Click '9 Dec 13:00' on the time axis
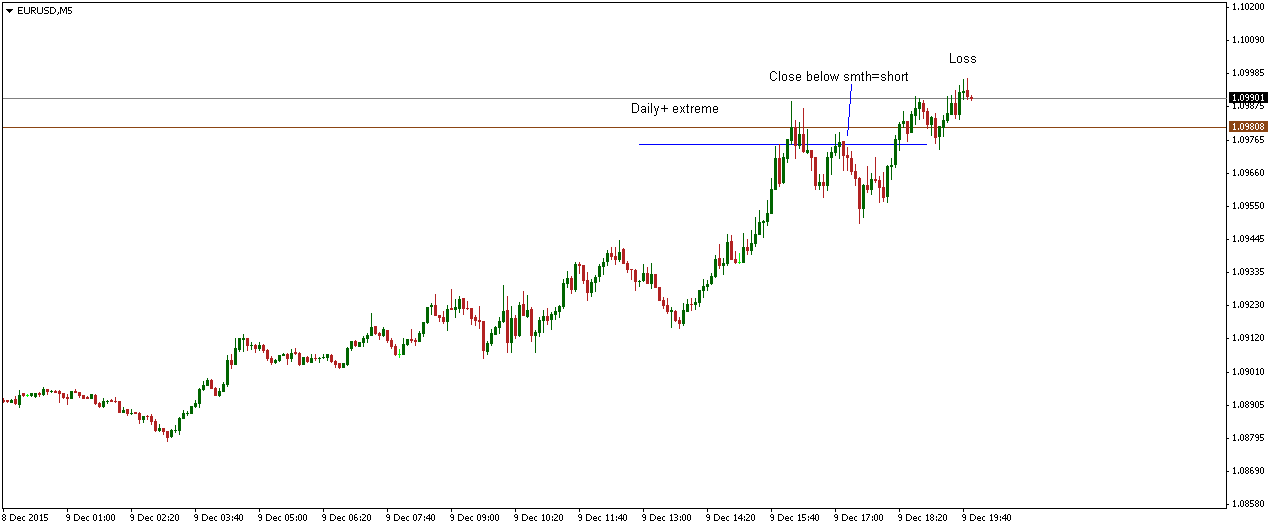Viewport: 1269px width, 526px height. tap(667, 518)
